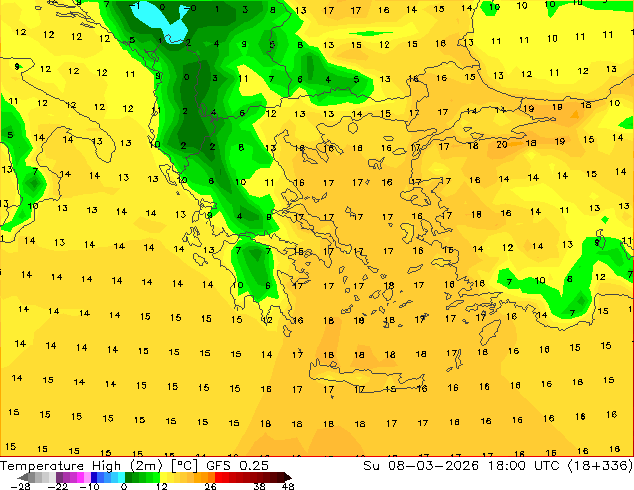Click the '48' legend scale label
The width and height of the screenshot is (634, 490).
(288, 486)
